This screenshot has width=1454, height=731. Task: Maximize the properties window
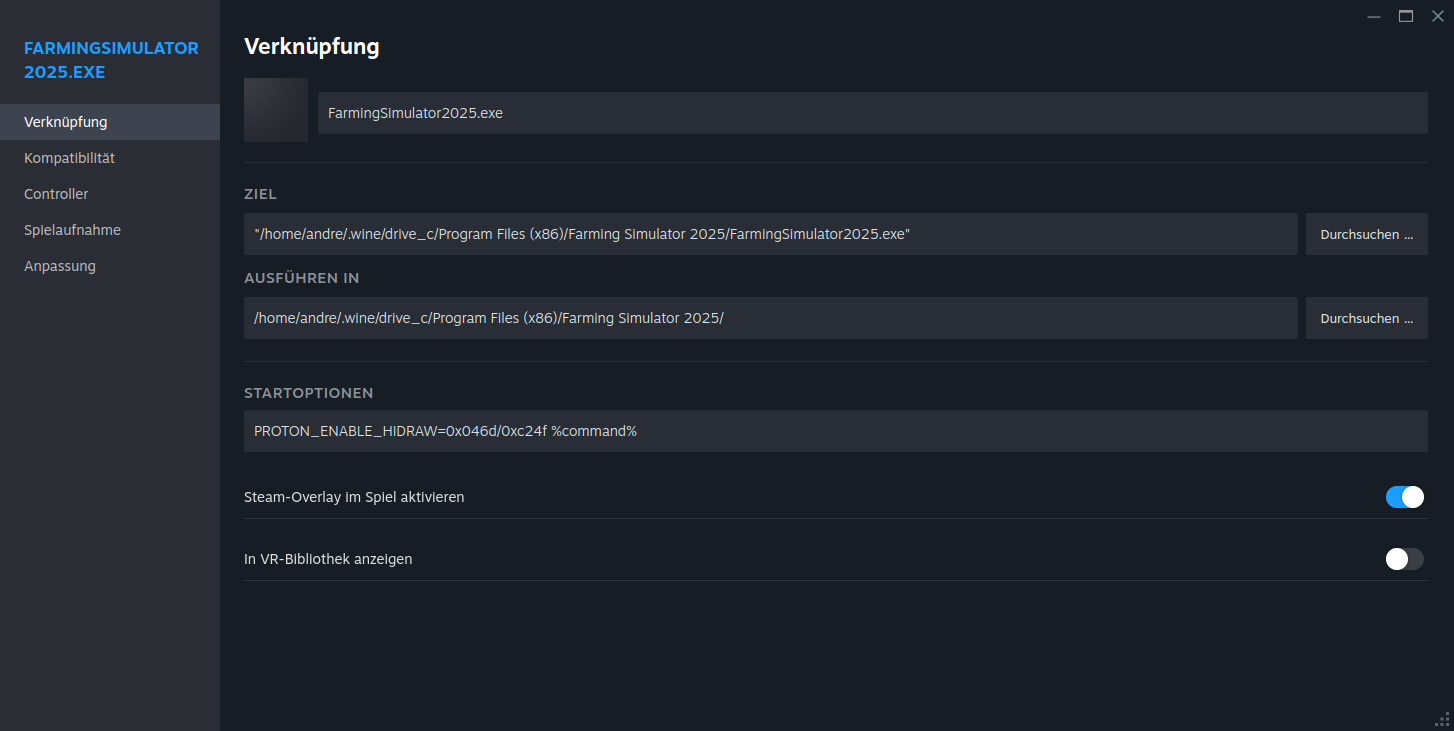point(1406,16)
